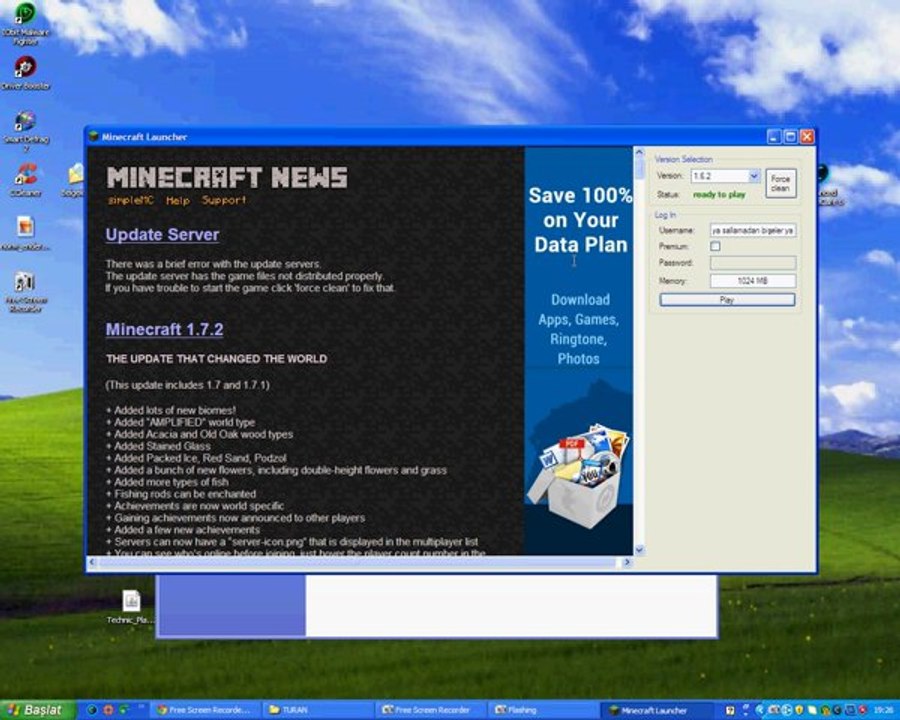900x720 pixels.
Task: Click the disabled Password field
Action: click(x=753, y=263)
